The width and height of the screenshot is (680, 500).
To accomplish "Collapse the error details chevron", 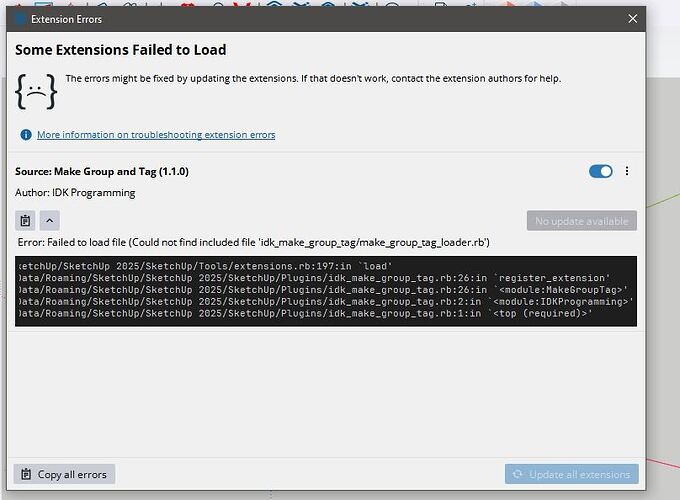I will tap(50, 221).
